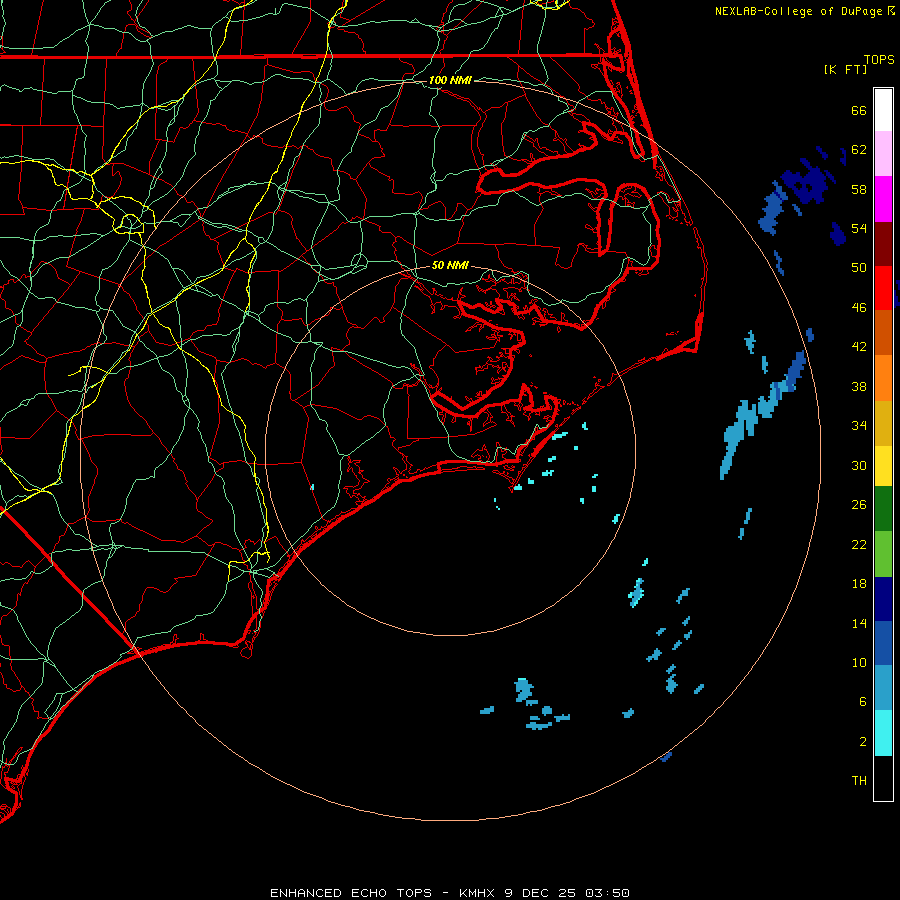Image resolution: width=900 pixels, height=900 pixels.
Task: Select the yellow 34 K FT swatch
Action: tap(883, 466)
